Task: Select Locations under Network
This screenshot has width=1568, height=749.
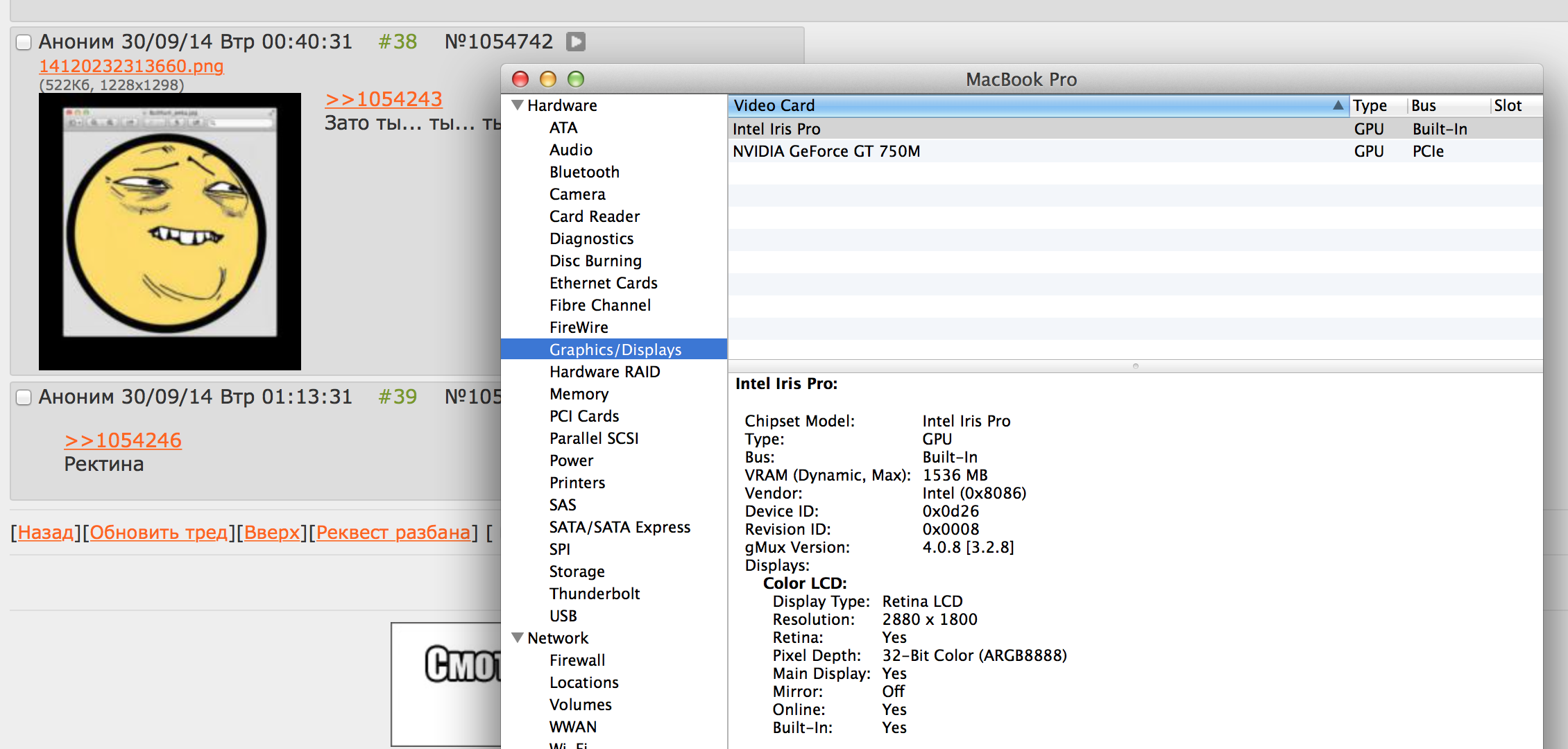Action: point(583,682)
